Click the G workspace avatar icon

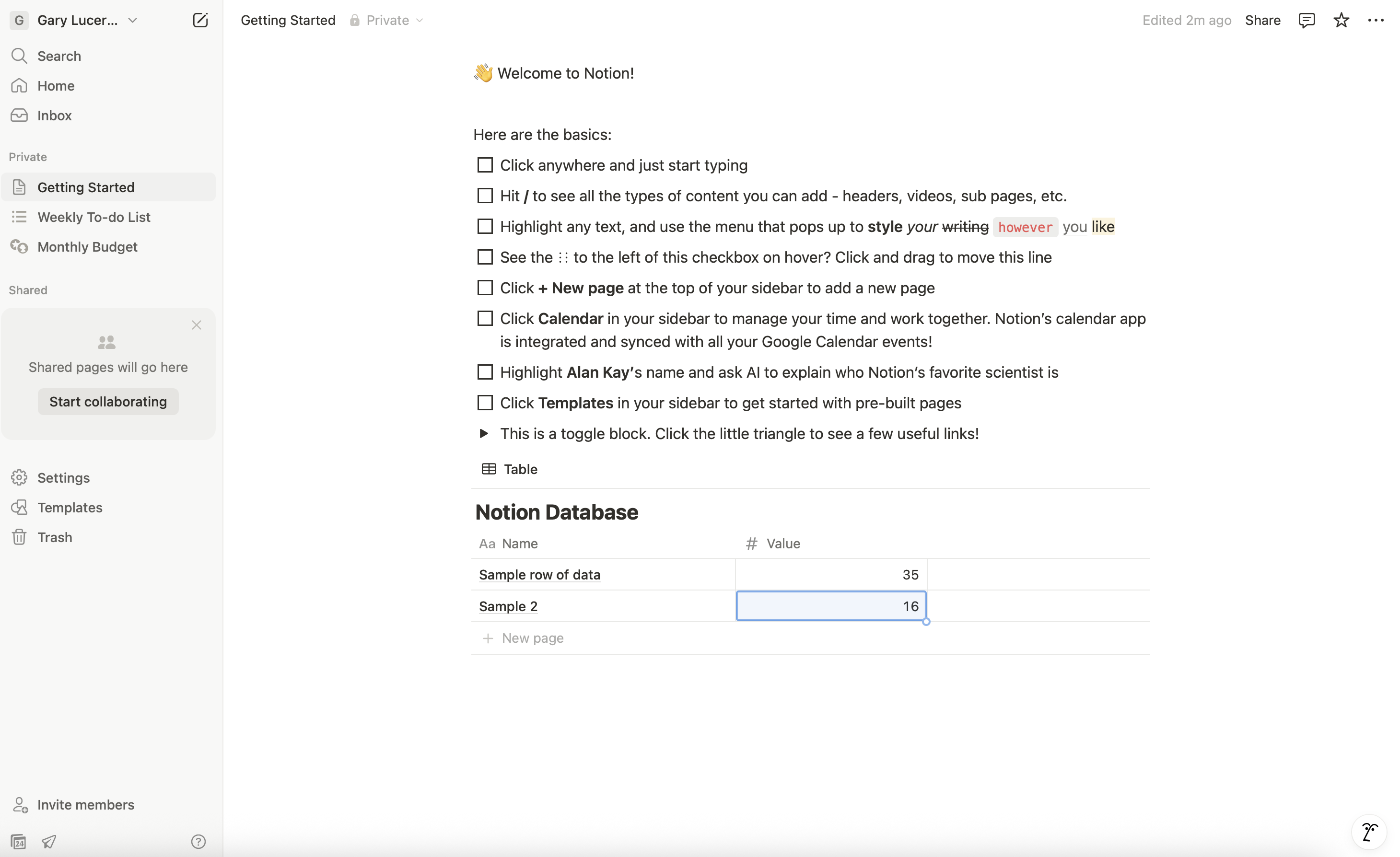click(19, 21)
